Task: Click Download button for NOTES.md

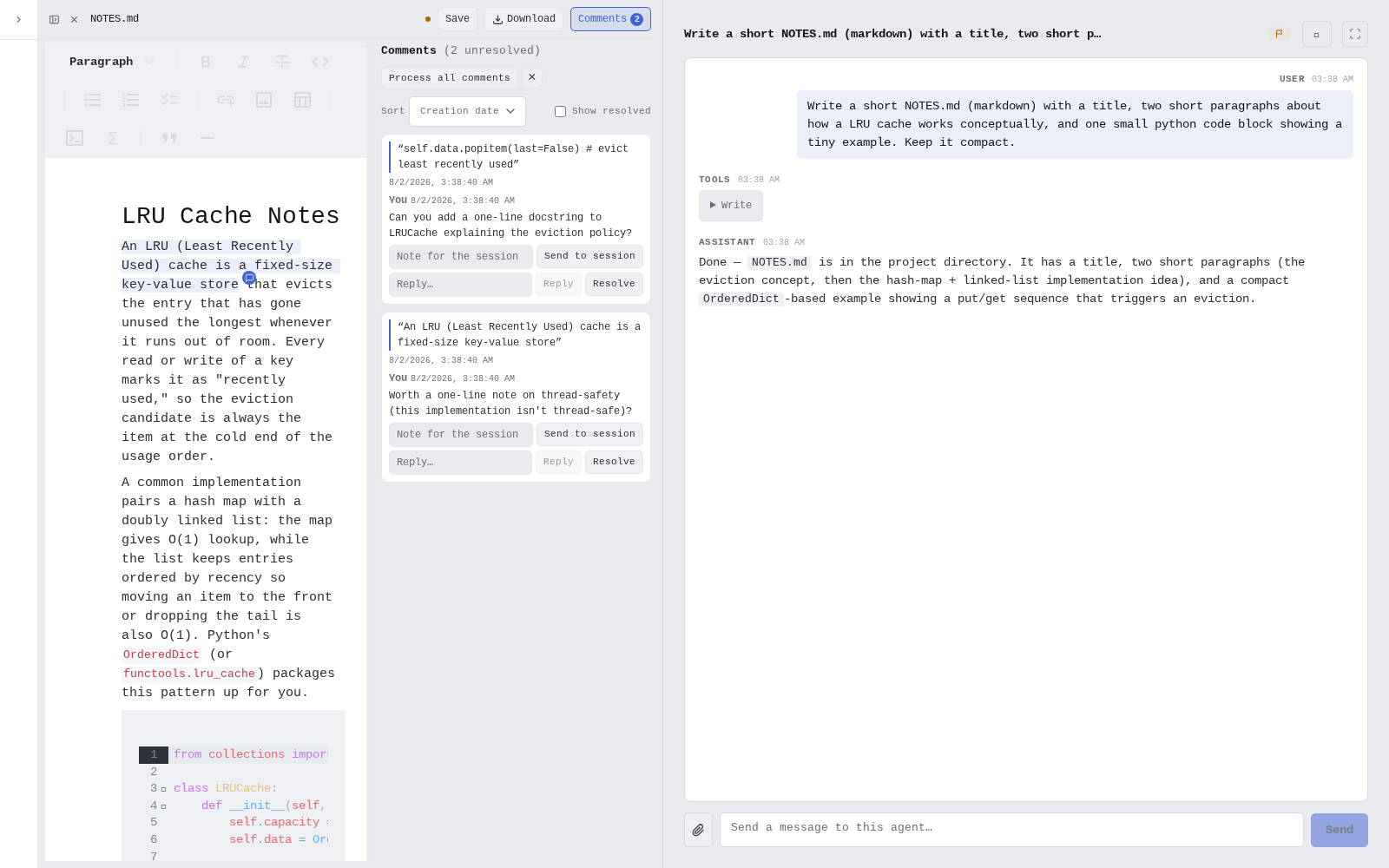Action: coord(523,19)
